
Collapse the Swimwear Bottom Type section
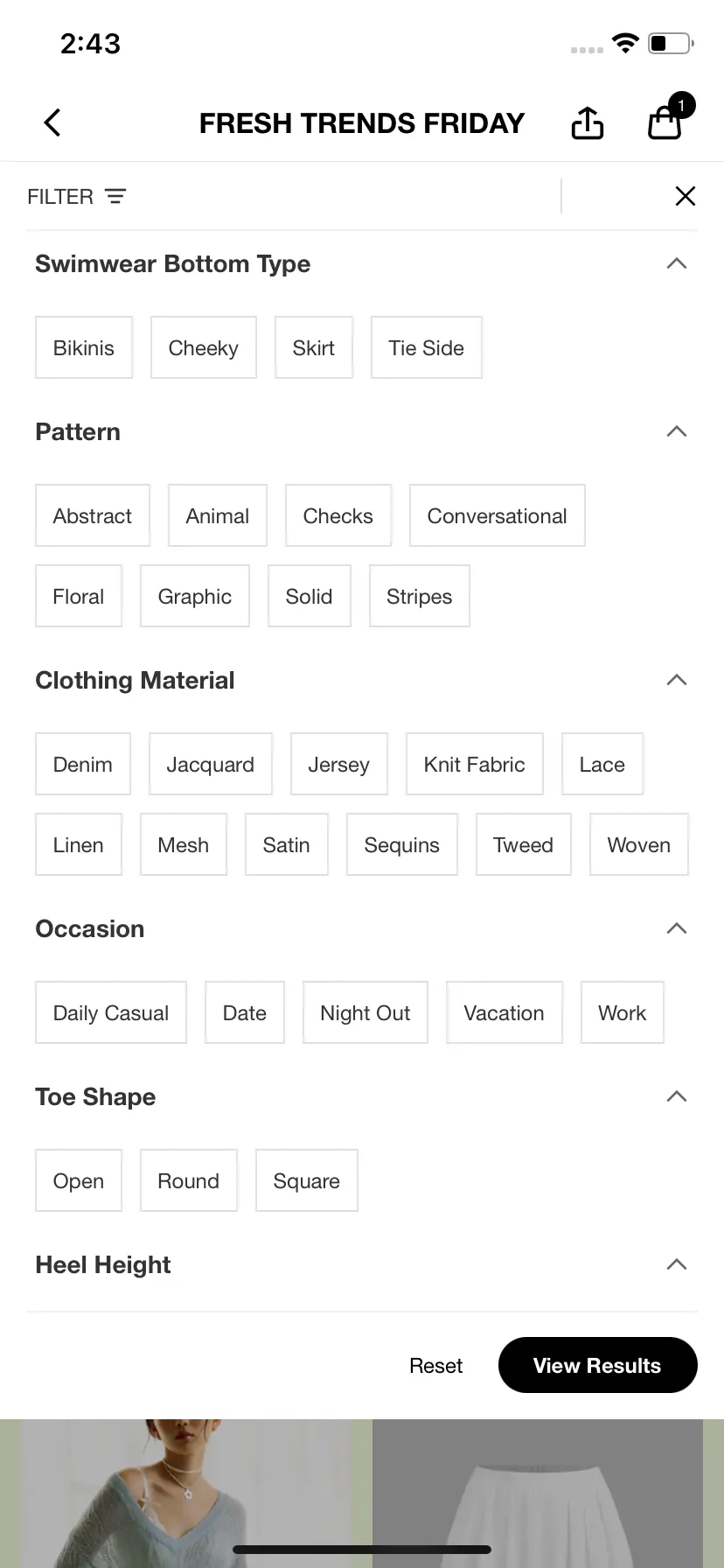coord(677,263)
